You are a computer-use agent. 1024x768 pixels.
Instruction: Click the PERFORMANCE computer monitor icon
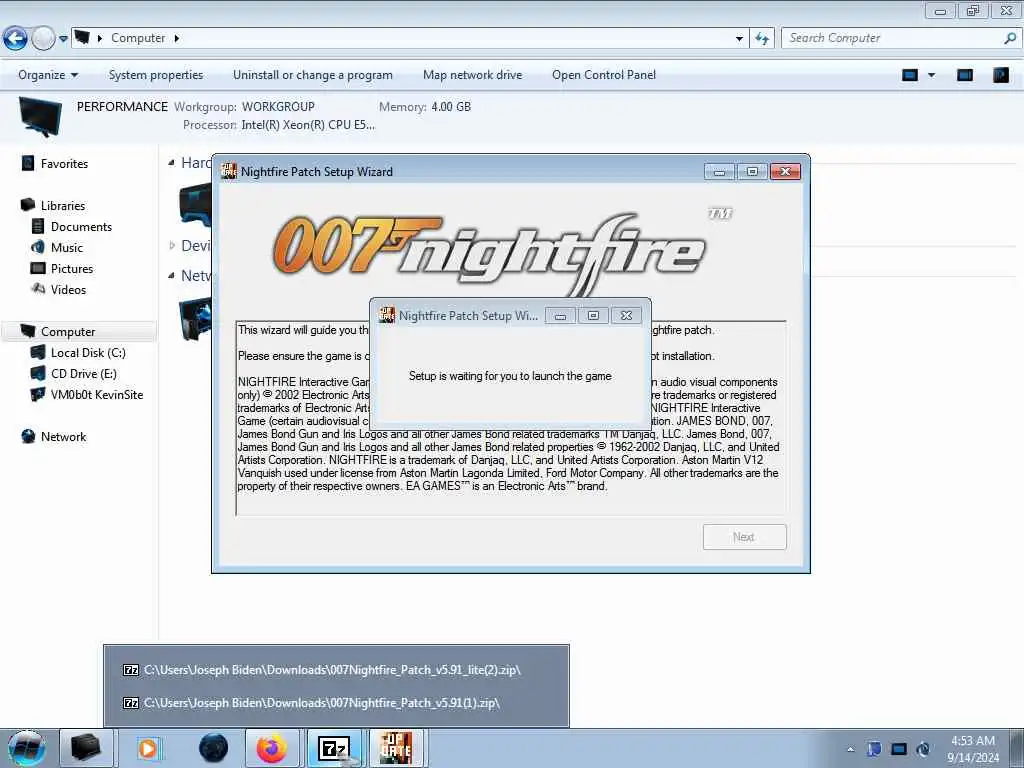(x=40, y=116)
